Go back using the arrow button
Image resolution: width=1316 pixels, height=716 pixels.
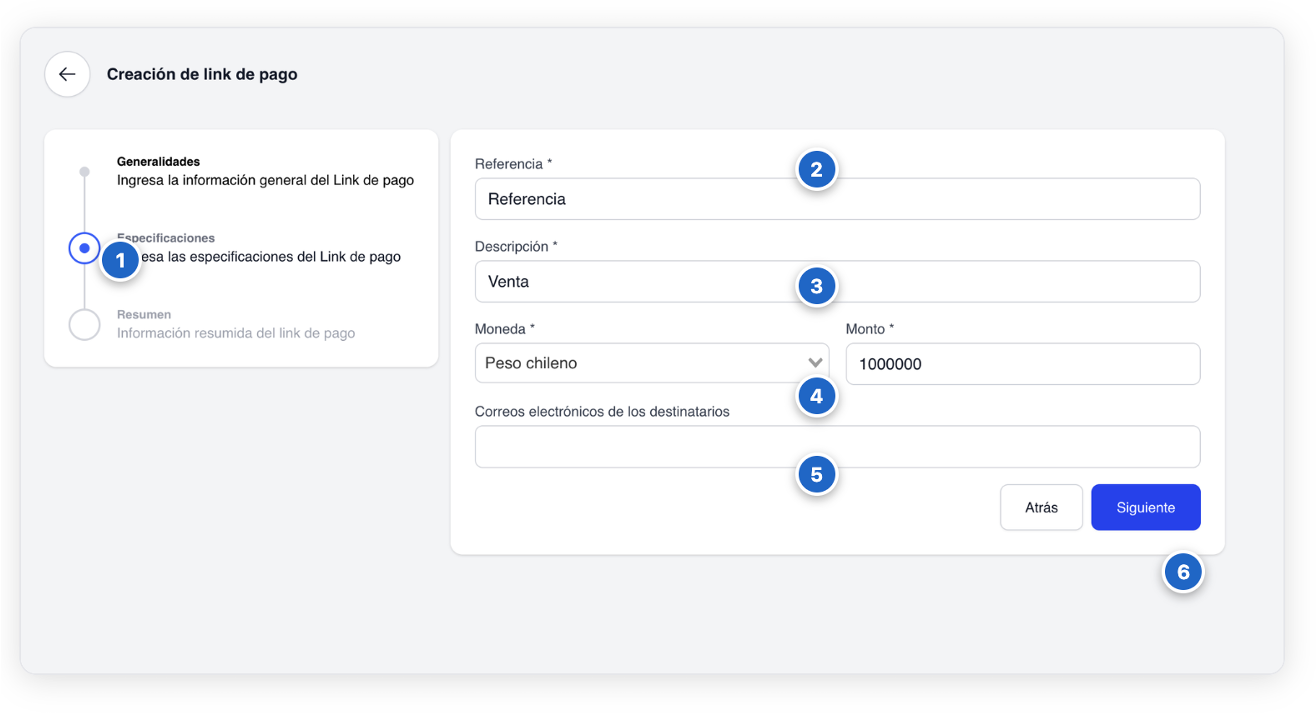point(67,74)
